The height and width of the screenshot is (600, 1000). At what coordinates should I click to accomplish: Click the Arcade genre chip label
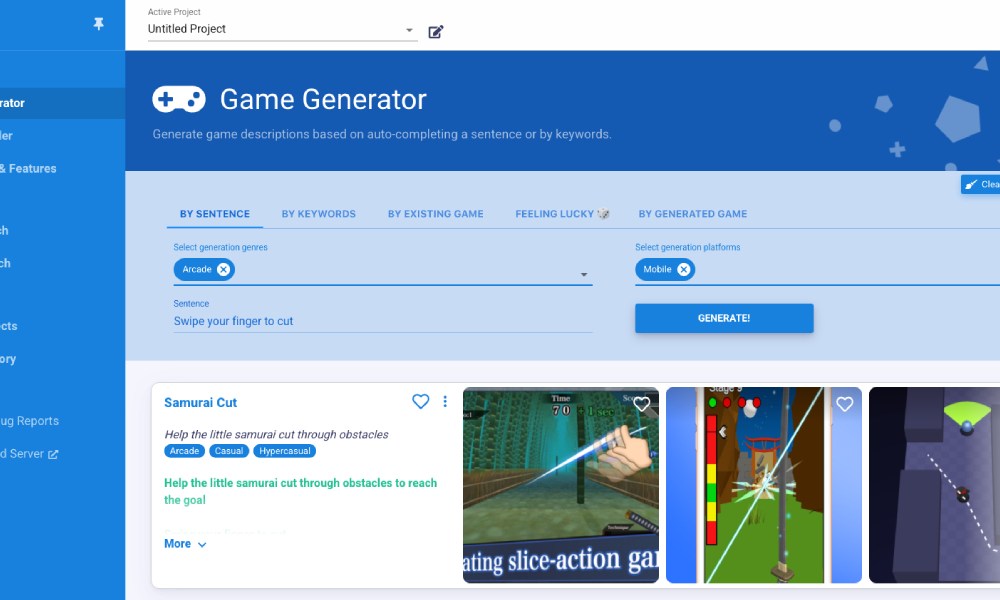point(196,270)
